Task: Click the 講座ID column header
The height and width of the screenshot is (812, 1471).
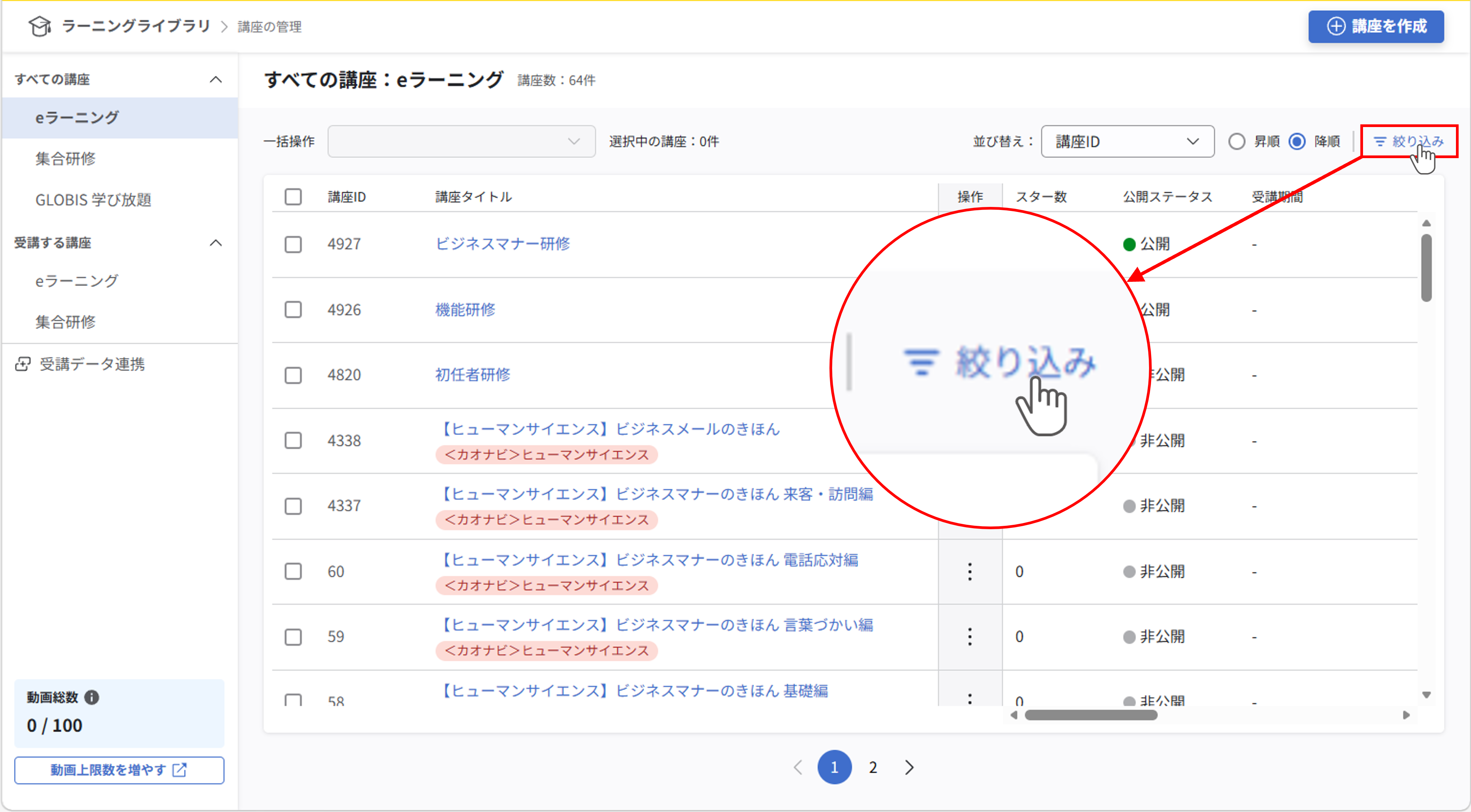Action: (347, 197)
